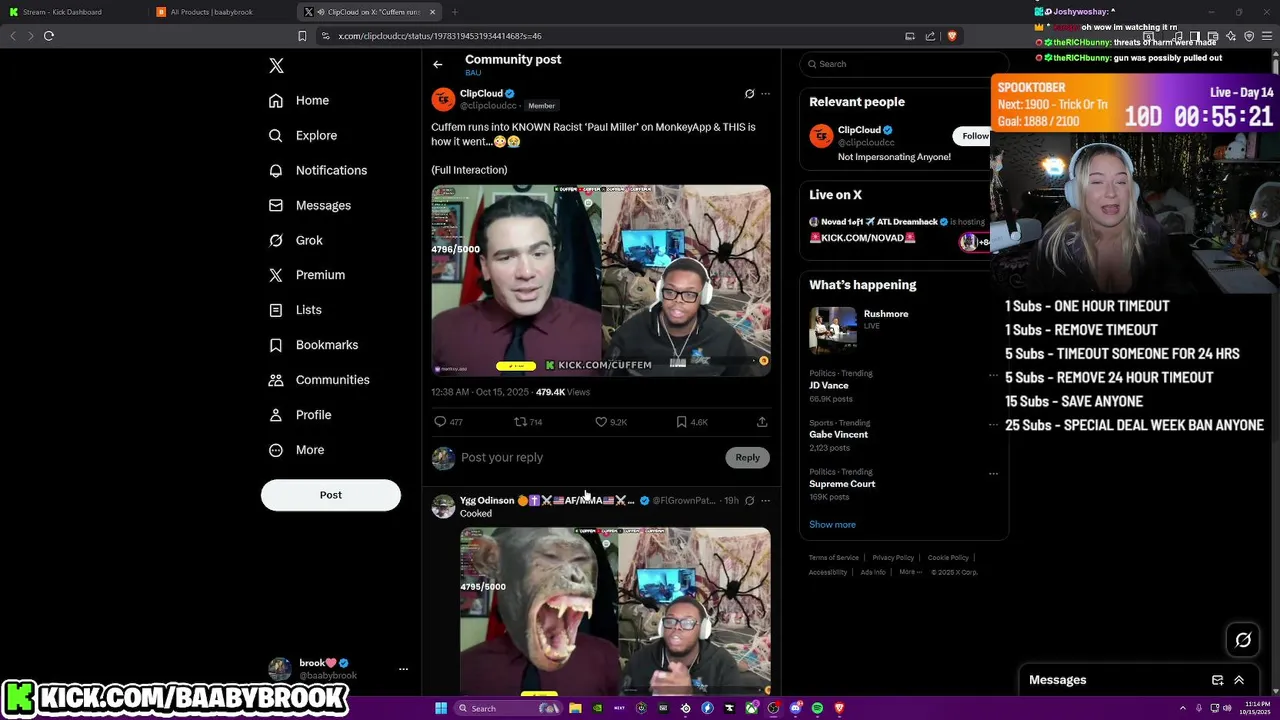Image resolution: width=1280 pixels, height=720 pixels.
Task: Click Grok icon on Ygg Odinson reply
Action: [x=749, y=501]
